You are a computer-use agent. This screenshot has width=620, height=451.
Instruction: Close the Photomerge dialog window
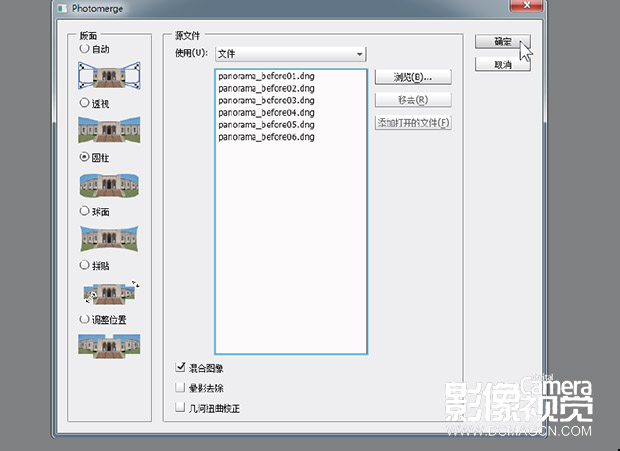[526, 6]
